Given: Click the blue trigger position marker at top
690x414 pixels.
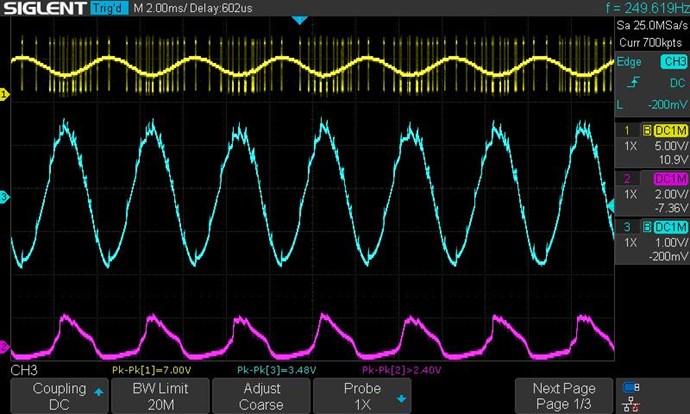Looking at the screenshot, I should point(300,20).
